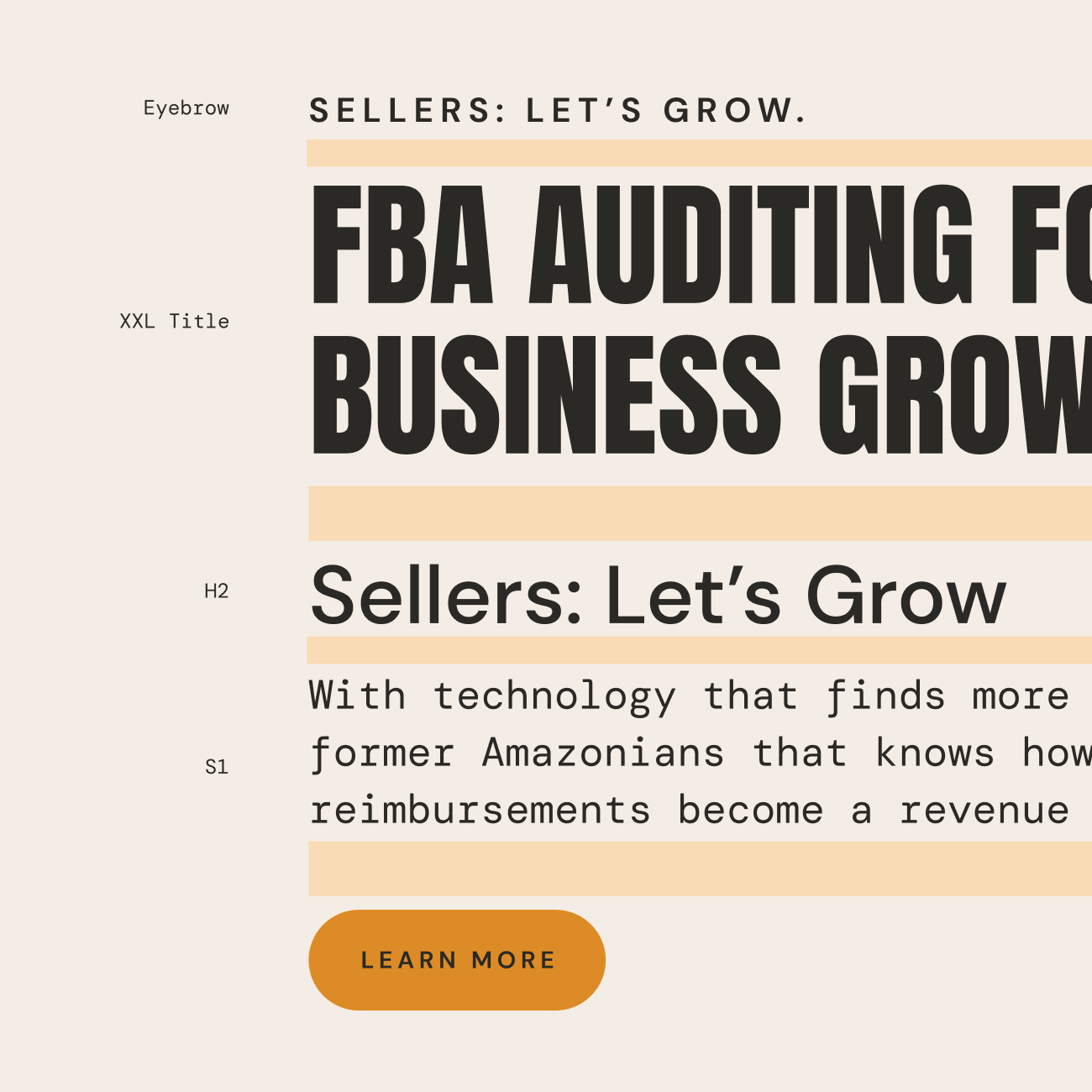
Task: Click the Eyebrow style label
Action: 186,108
